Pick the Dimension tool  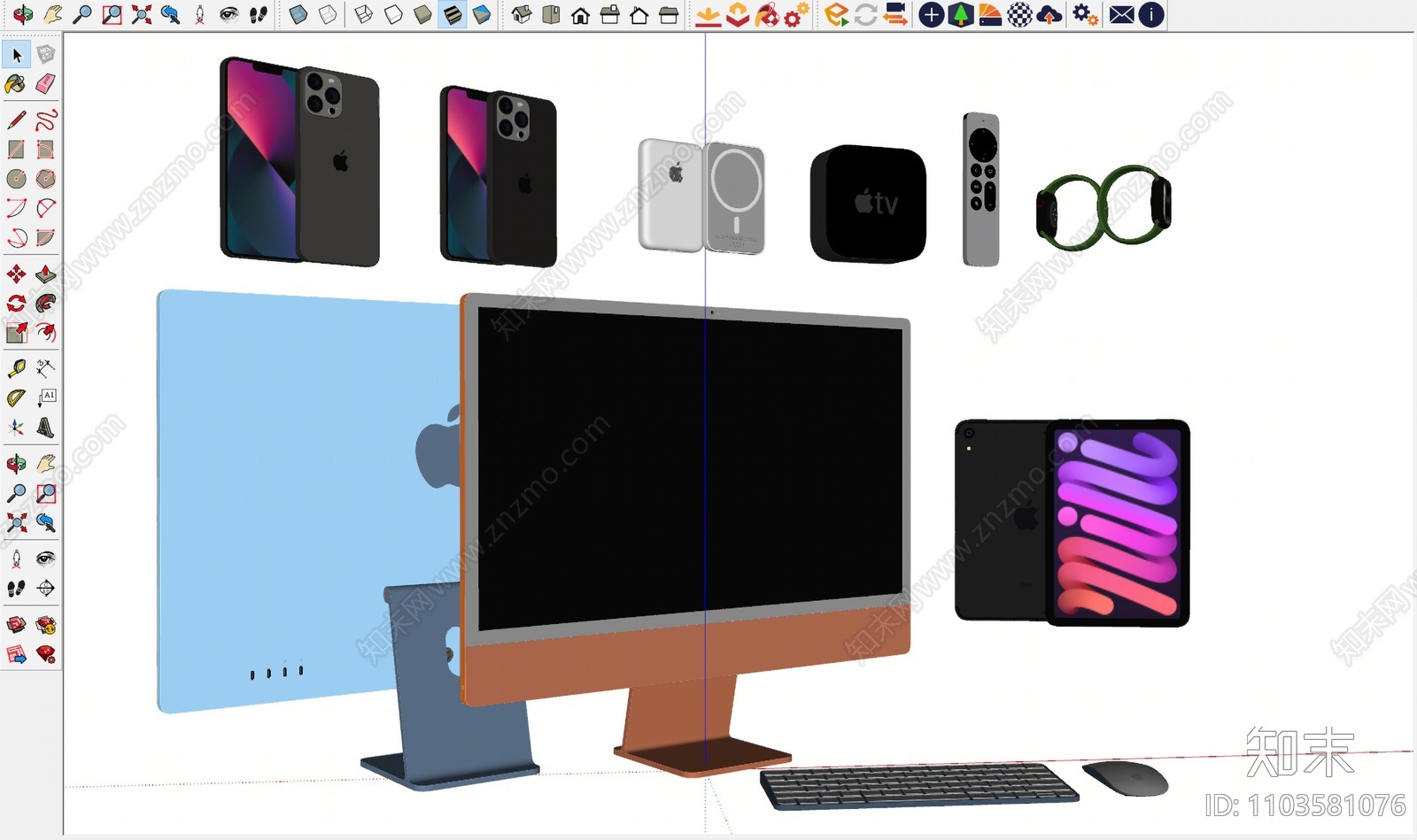[46, 368]
